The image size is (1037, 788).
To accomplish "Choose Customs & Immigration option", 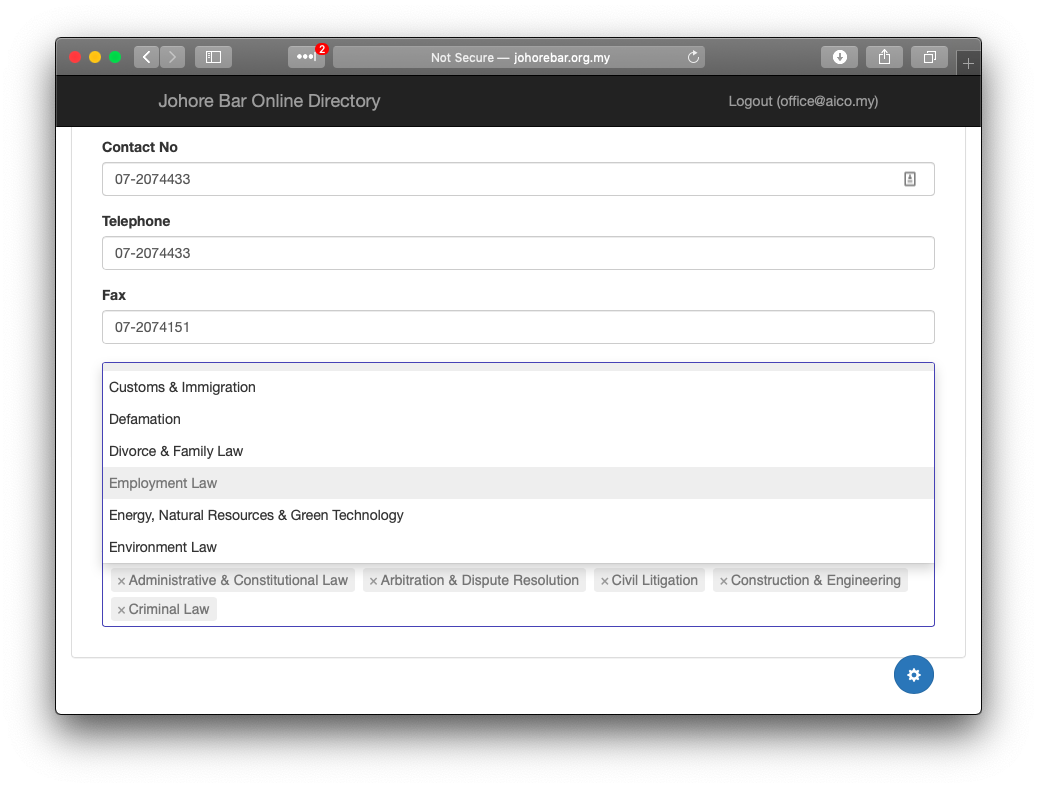I will click(x=182, y=387).
